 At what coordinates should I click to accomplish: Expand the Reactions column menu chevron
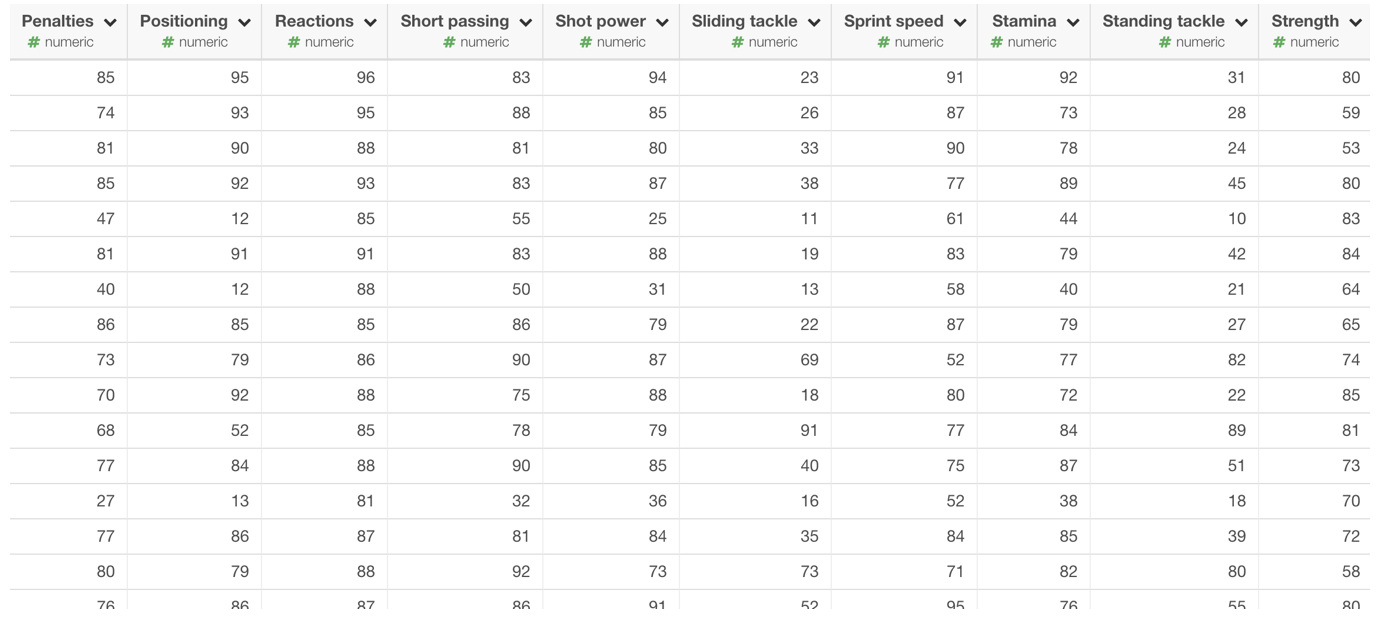[x=370, y=22]
